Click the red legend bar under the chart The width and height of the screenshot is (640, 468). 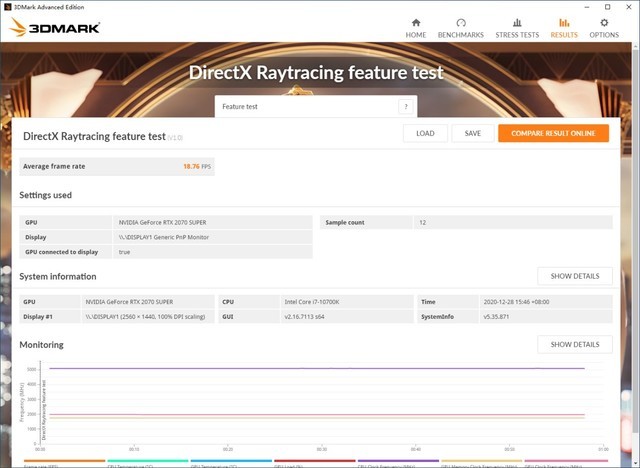(x=315, y=461)
